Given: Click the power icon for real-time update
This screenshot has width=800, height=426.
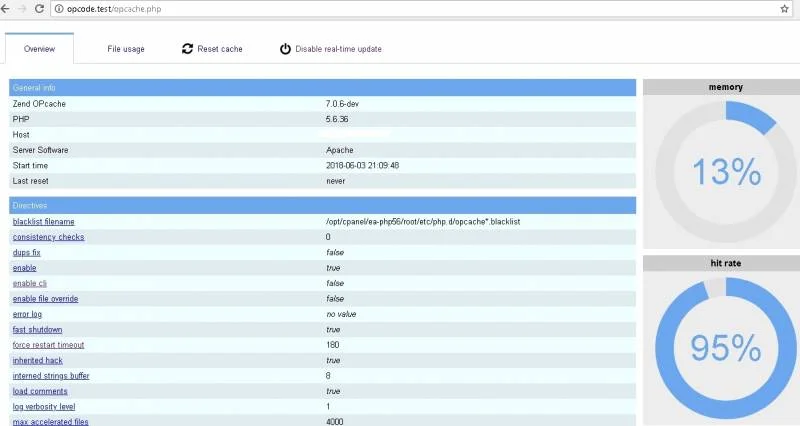Looking at the screenshot, I should point(285,49).
